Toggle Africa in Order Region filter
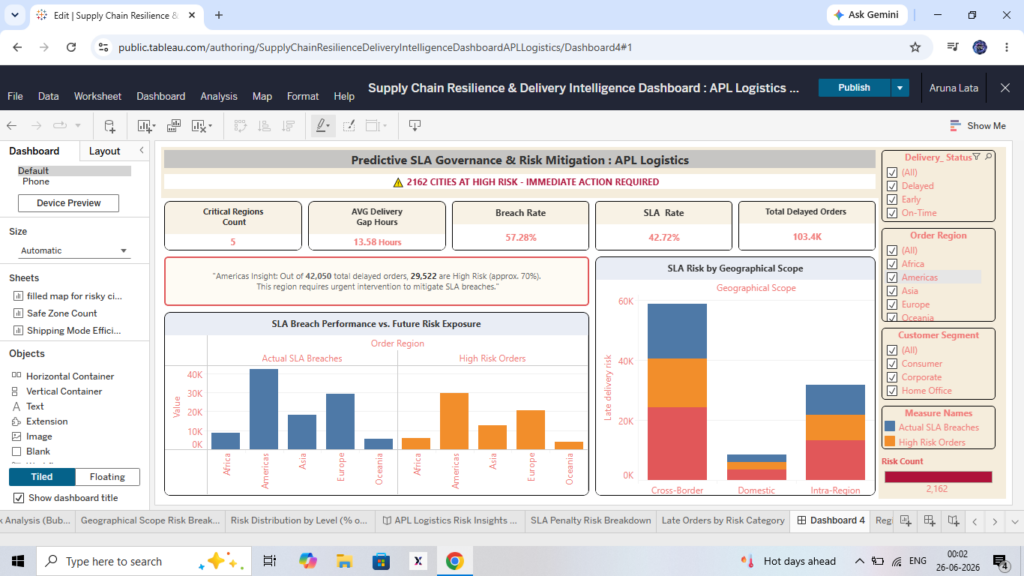This screenshot has width=1024, height=576. pos(892,264)
